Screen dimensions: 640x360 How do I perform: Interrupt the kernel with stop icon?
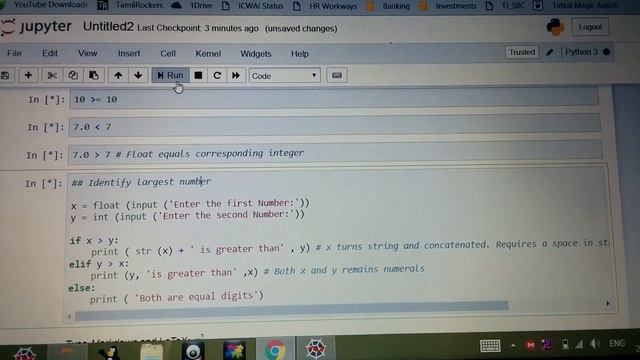[x=198, y=75]
